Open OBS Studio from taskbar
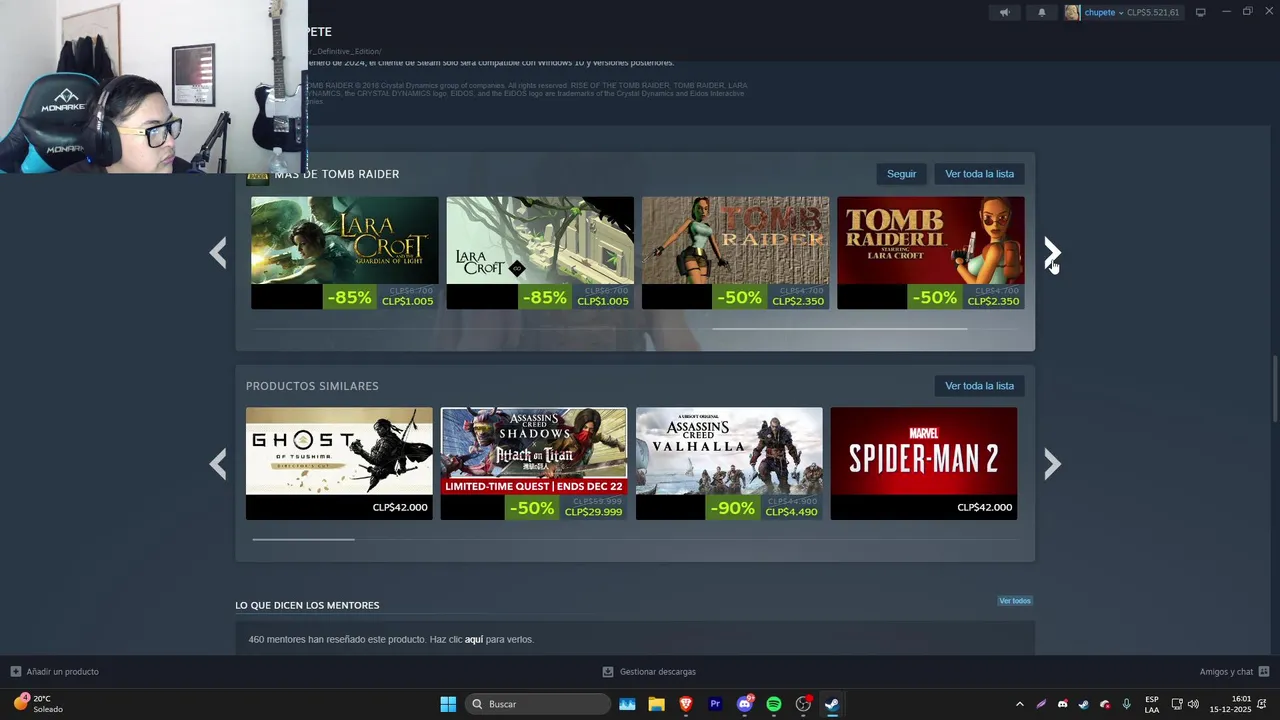Screen dimensions: 1280x720 pyautogui.click(x=803, y=704)
